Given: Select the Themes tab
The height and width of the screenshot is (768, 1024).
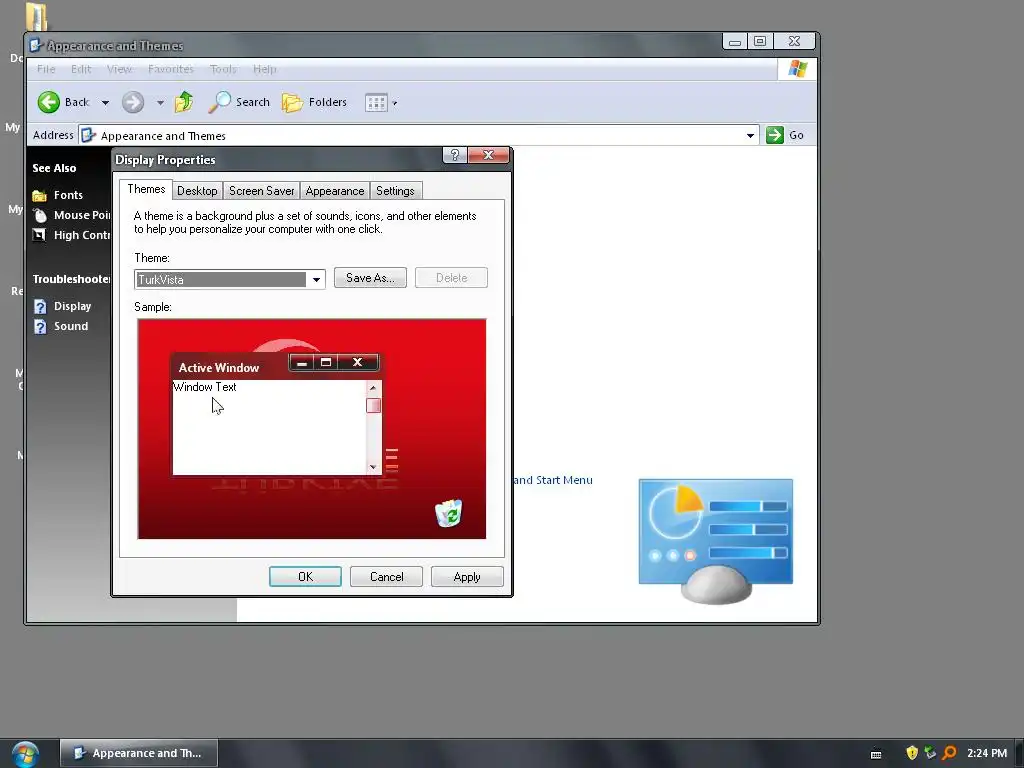Looking at the screenshot, I should point(146,189).
